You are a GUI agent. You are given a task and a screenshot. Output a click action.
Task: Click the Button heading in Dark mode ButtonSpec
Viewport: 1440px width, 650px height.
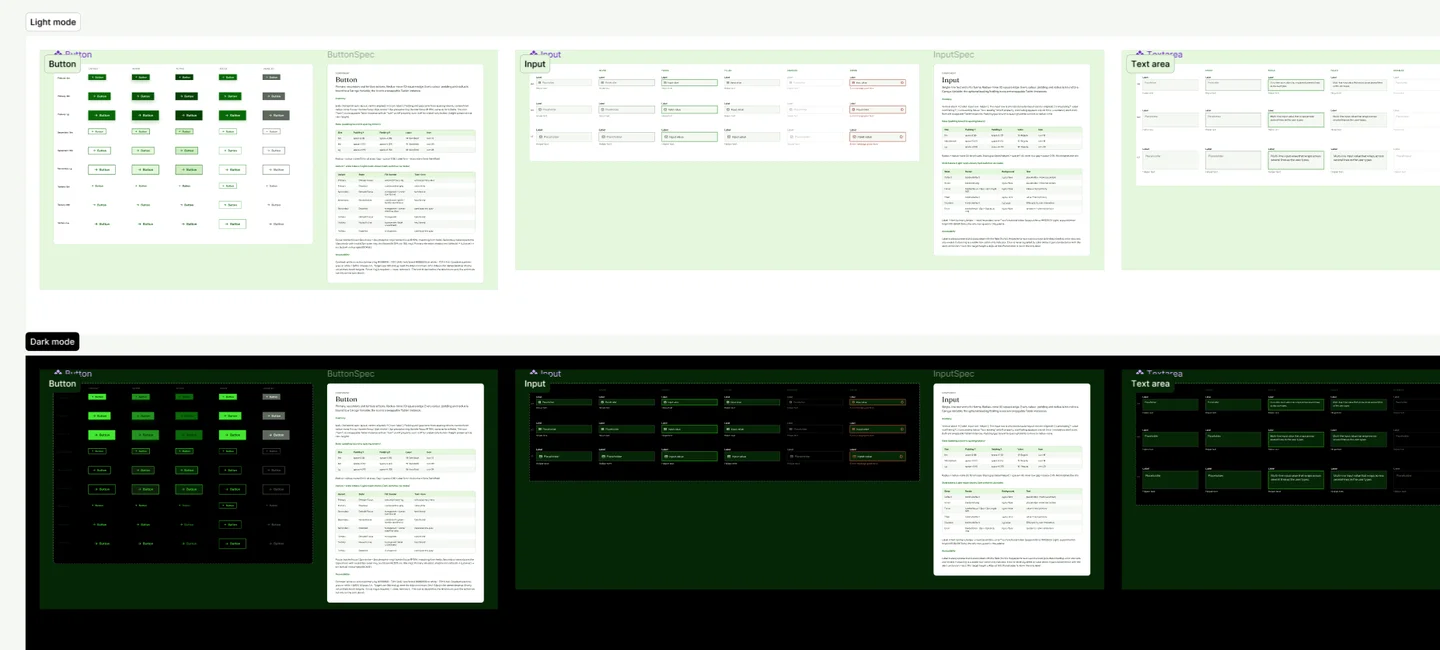(346, 399)
